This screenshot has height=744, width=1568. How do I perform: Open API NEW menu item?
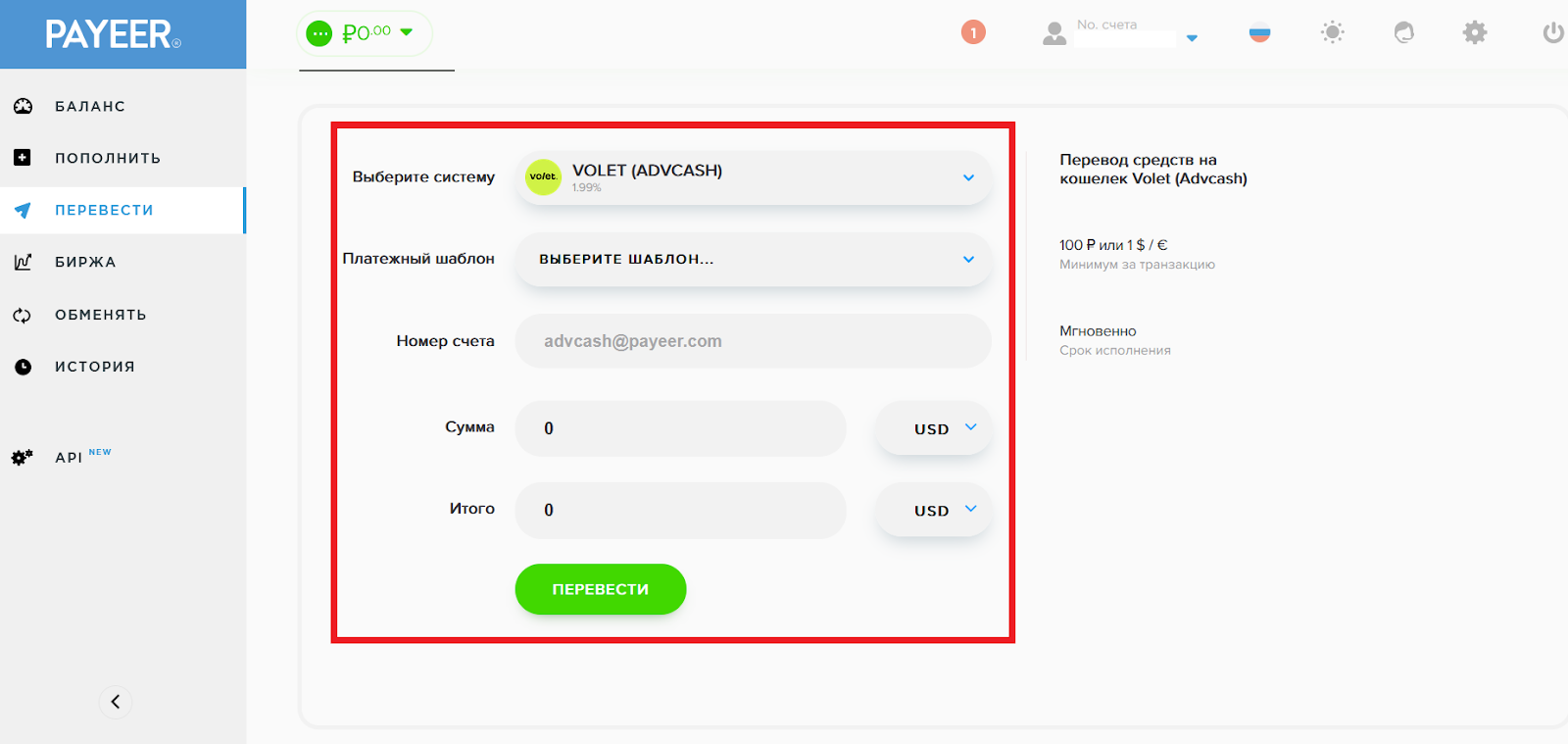click(122, 457)
